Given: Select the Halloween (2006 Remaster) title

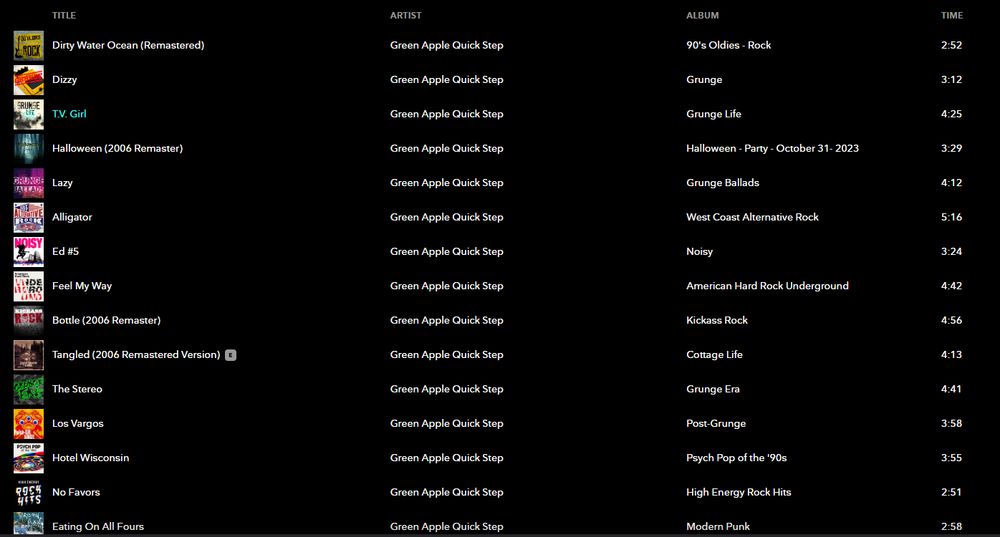Looking at the screenshot, I should (117, 149).
